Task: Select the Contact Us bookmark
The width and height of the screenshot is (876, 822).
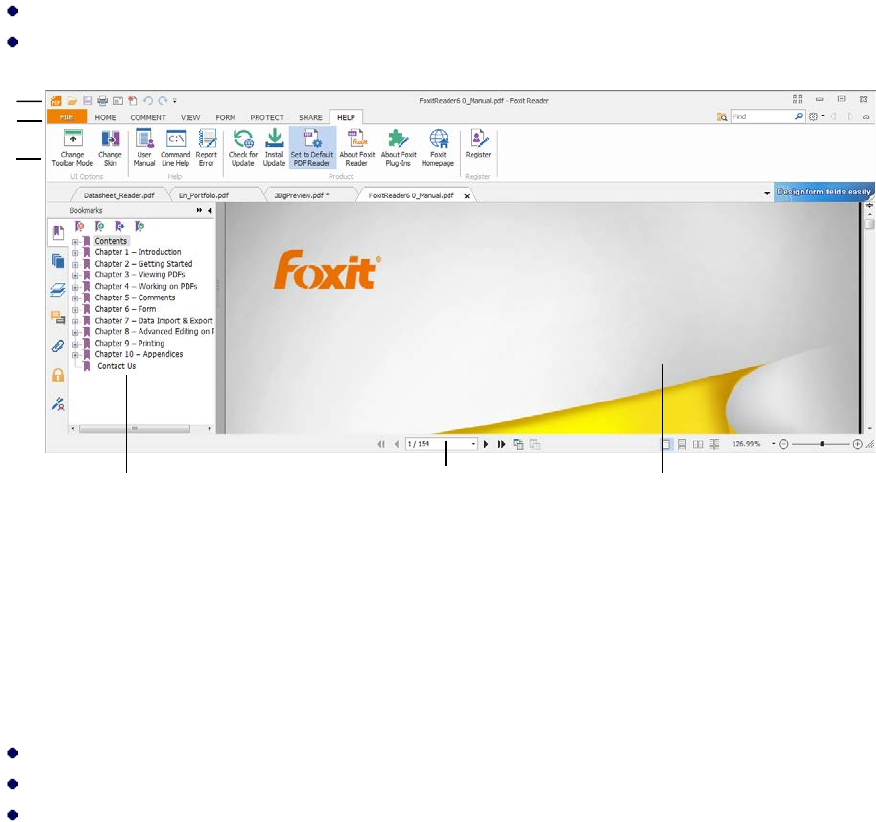Action: 116,366
